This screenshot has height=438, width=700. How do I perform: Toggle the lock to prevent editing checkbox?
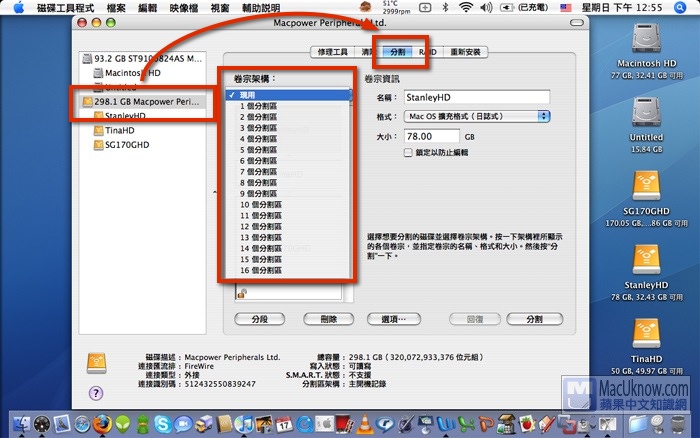pos(408,153)
